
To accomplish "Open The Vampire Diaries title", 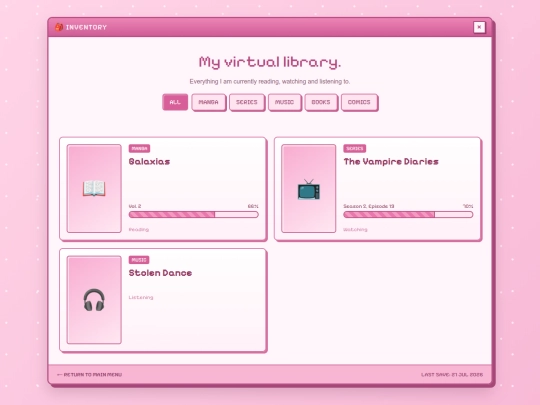I will 391,162.
